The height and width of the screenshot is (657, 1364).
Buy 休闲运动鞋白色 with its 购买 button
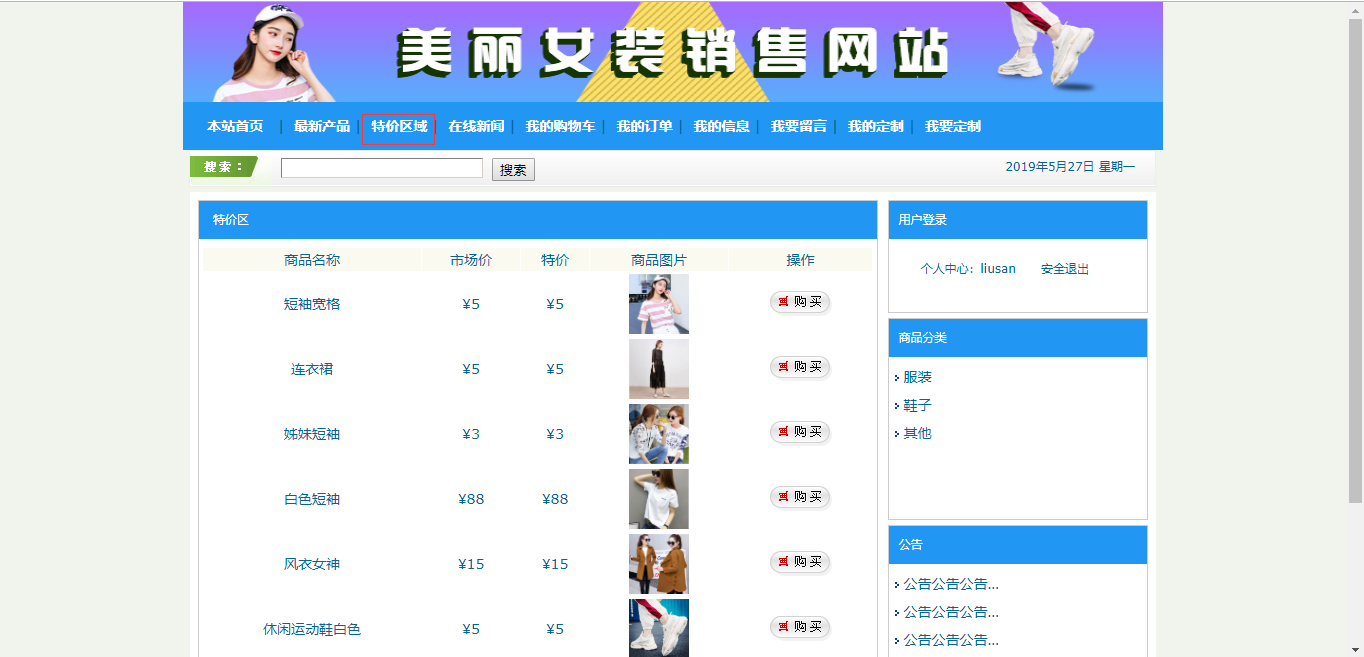800,627
